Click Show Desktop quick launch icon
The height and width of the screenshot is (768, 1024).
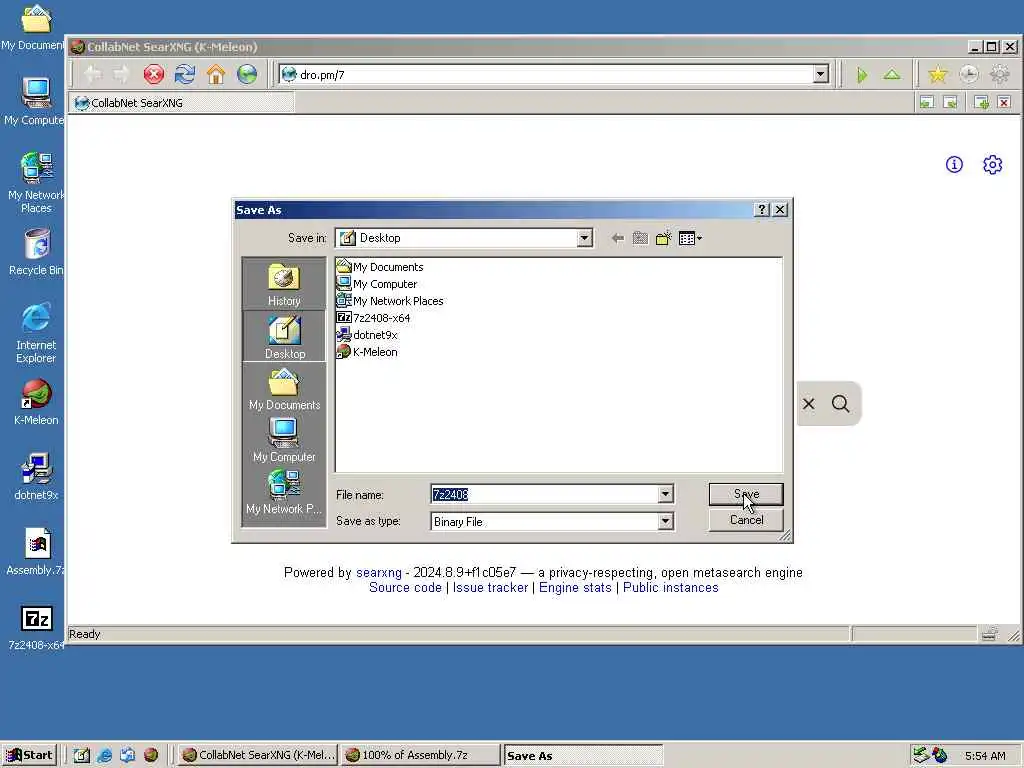click(81, 755)
